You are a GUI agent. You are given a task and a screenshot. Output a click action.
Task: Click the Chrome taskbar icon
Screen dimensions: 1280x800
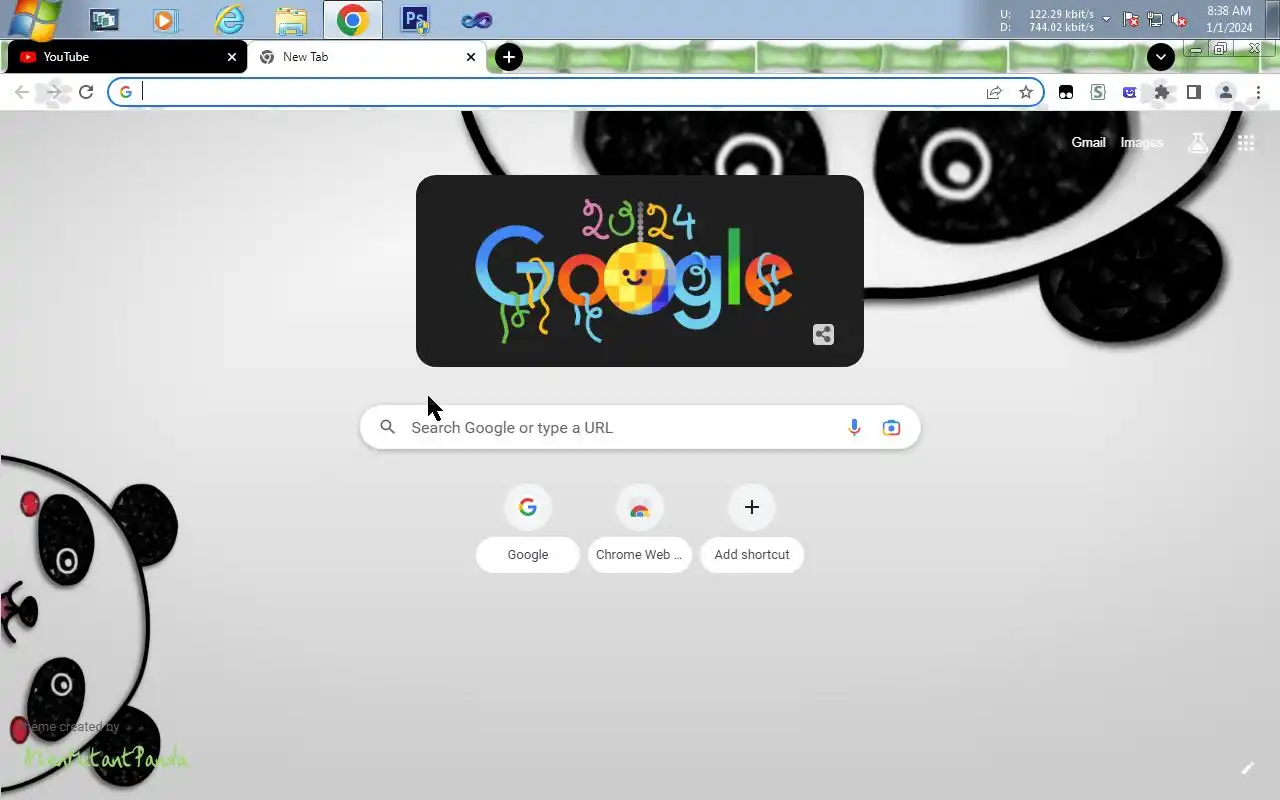(x=353, y=19)
